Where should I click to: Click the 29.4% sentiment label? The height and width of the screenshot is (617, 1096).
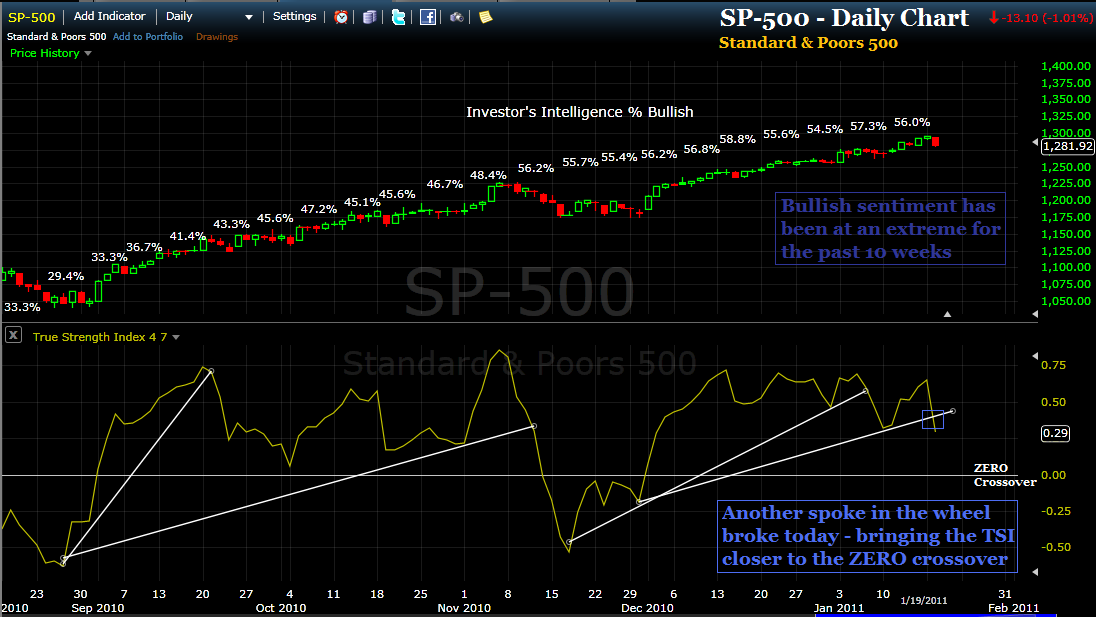click(66, 276)
